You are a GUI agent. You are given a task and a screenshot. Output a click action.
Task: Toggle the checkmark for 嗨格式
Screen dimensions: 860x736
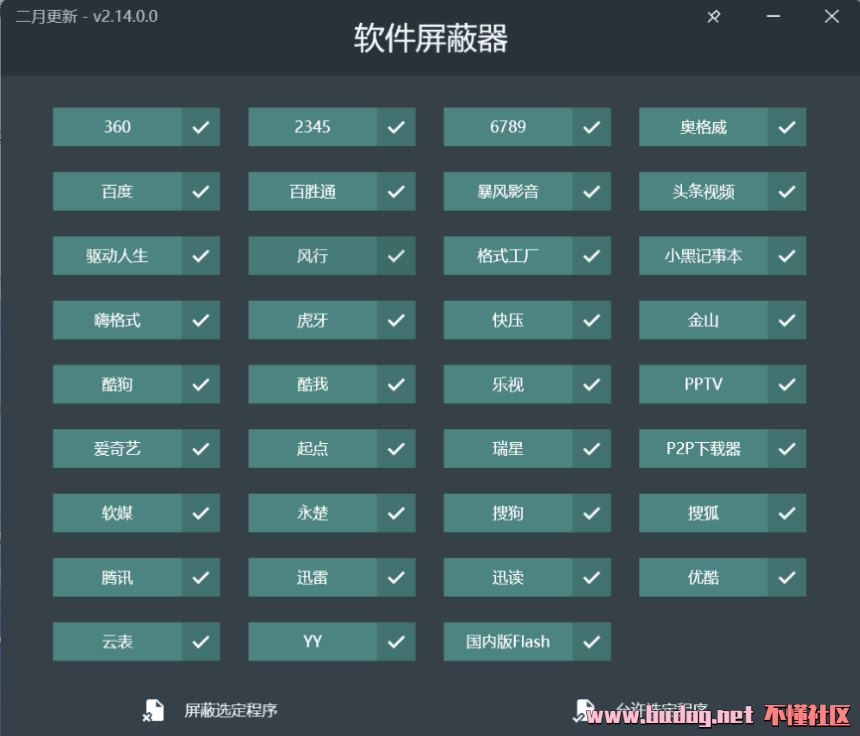point(201,320)
